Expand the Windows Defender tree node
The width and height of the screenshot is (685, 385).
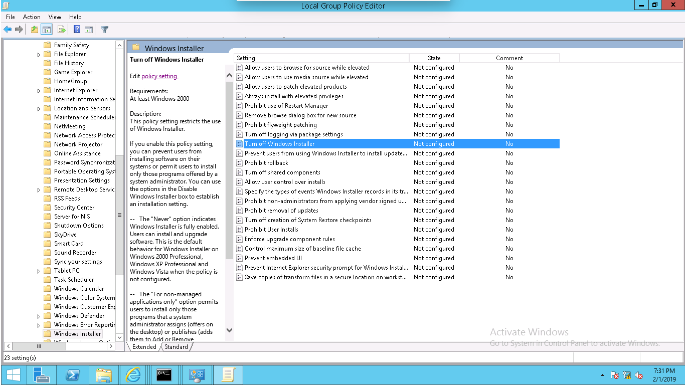click(x=38, y=316)
